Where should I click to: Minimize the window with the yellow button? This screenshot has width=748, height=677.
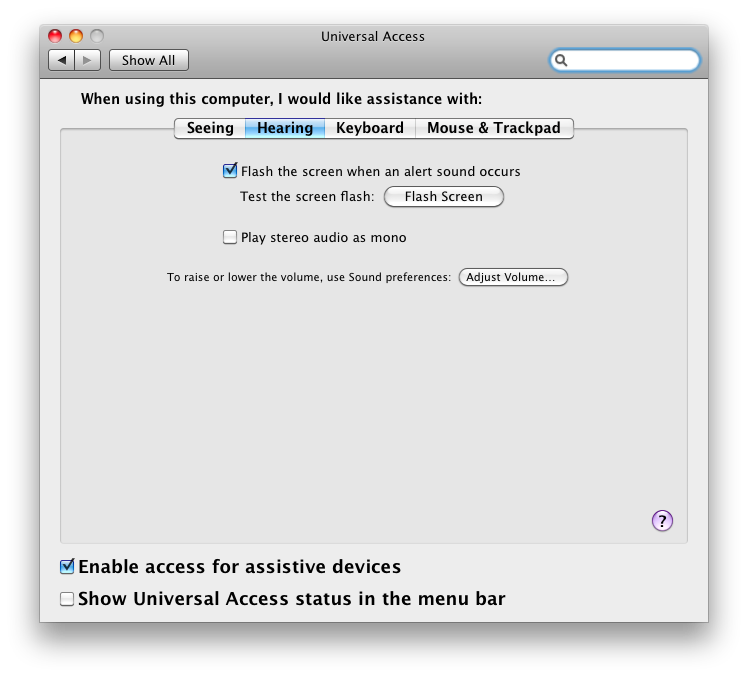click(76, 36)
